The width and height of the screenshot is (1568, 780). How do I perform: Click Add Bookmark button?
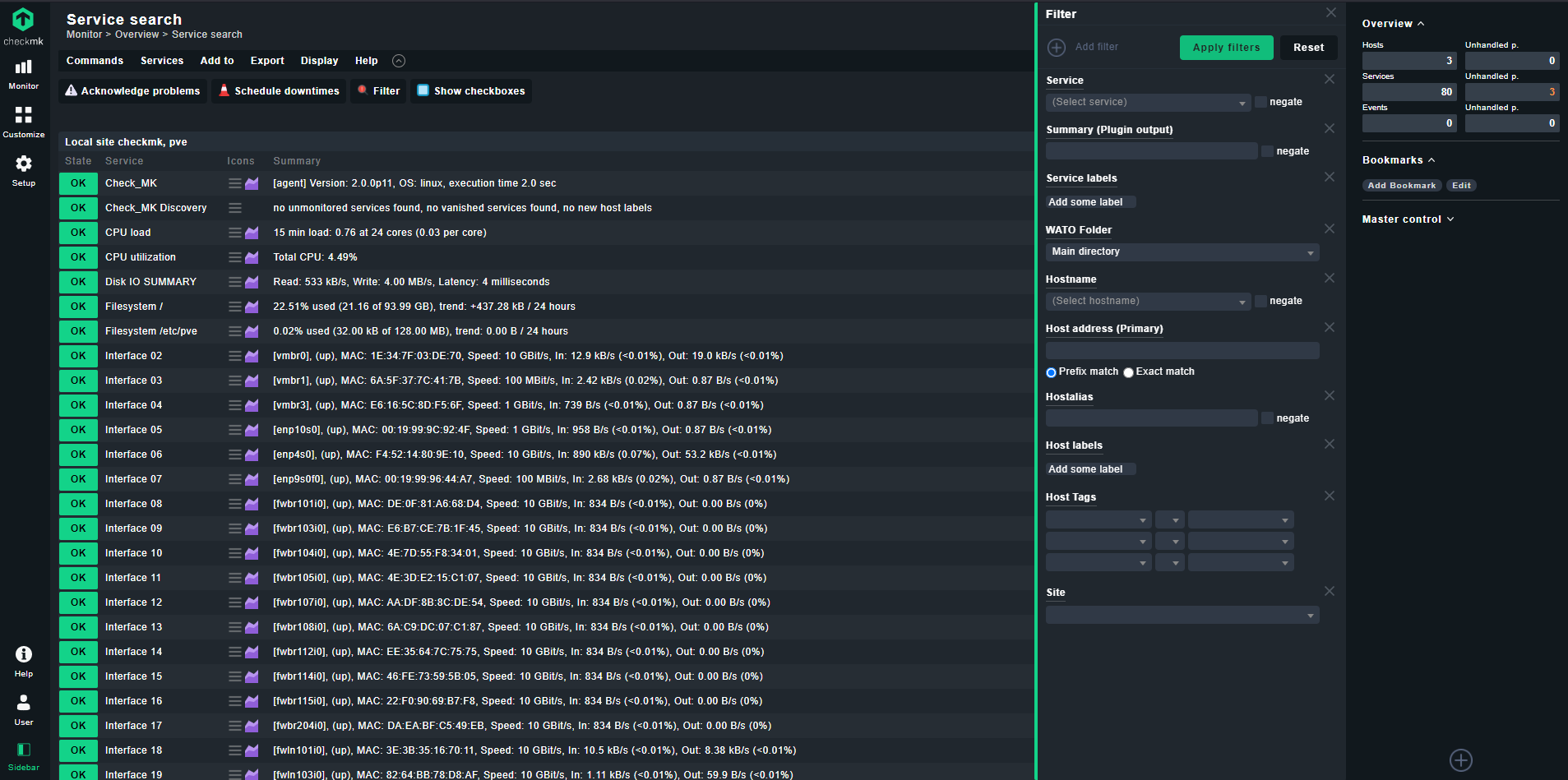(x=1401, y=186)
